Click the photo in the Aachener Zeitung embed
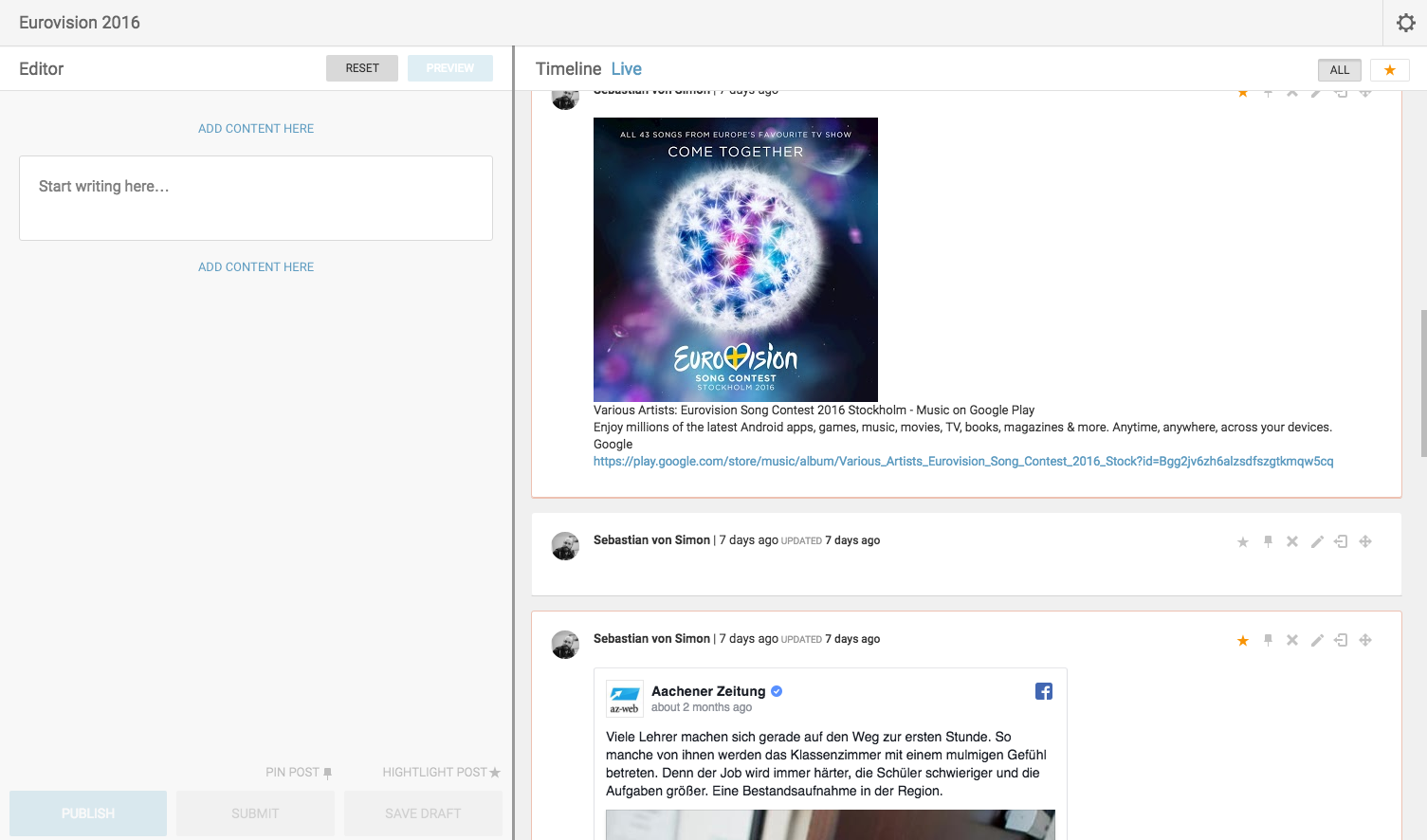 [x=831, y=825]
